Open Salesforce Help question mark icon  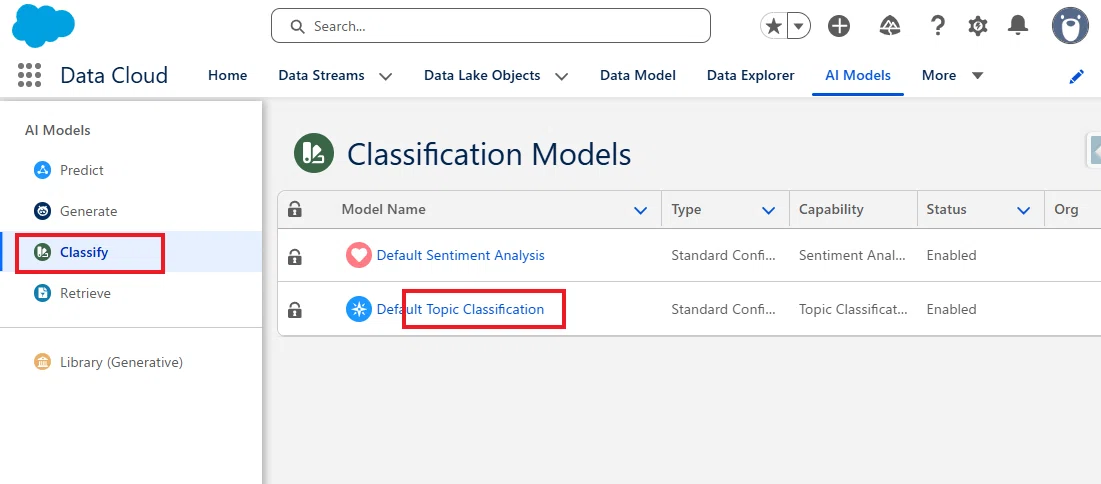(937, 27)
